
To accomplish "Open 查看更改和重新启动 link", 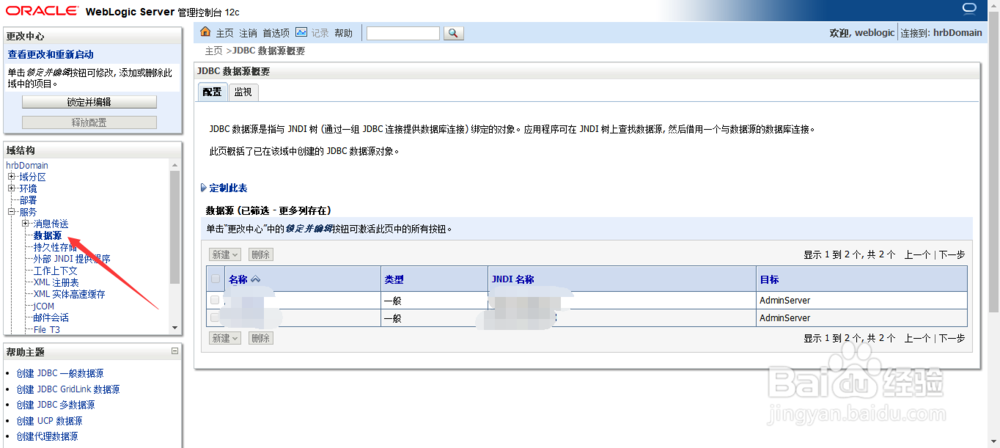I will tap(50, 55).
